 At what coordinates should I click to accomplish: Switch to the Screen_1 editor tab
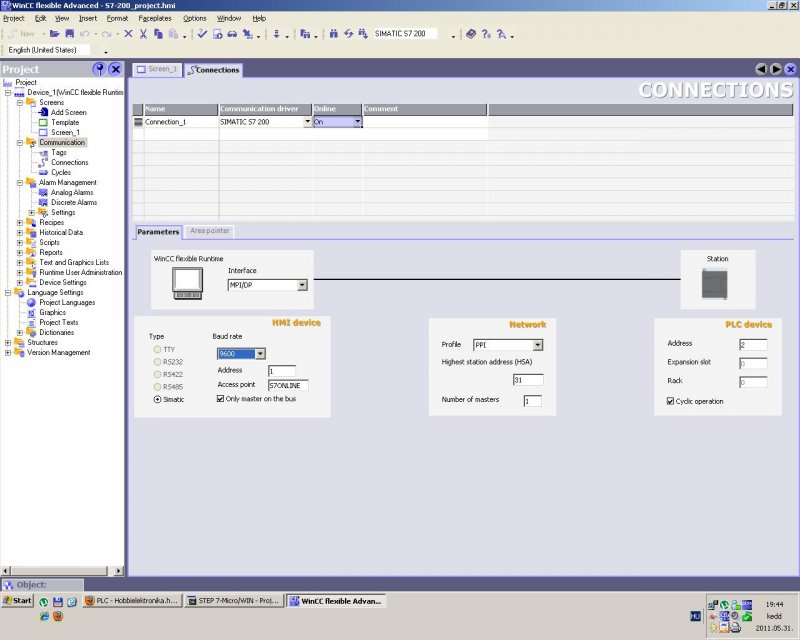(x=157, y=69)
